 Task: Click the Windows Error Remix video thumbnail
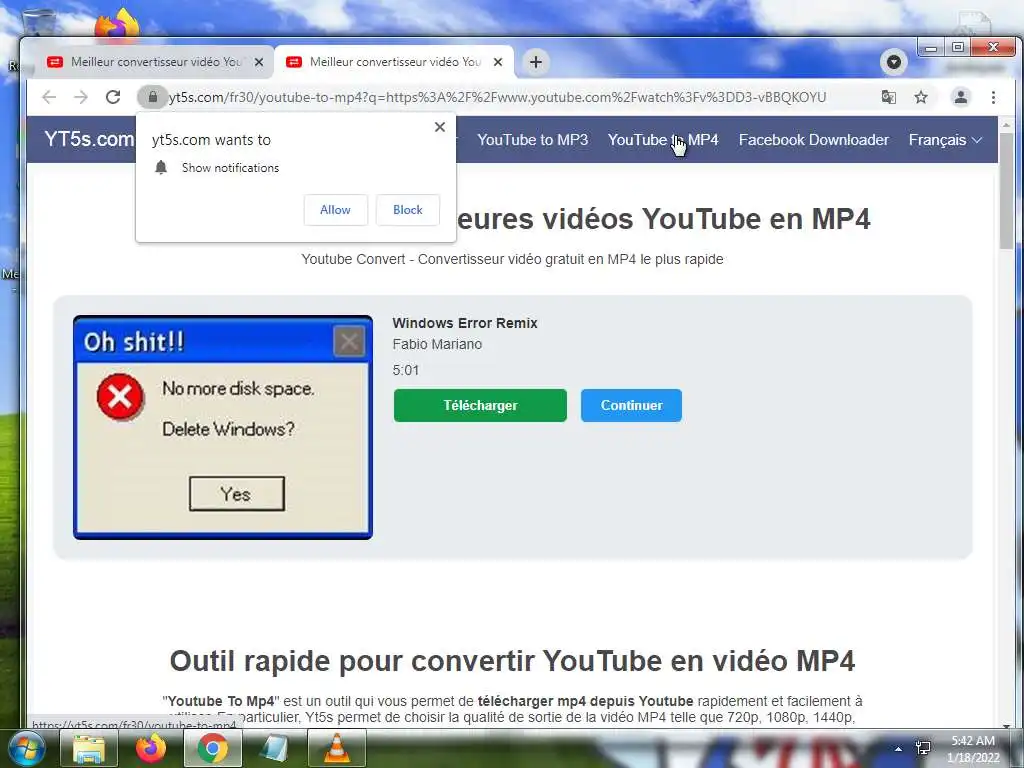(223, 427)
